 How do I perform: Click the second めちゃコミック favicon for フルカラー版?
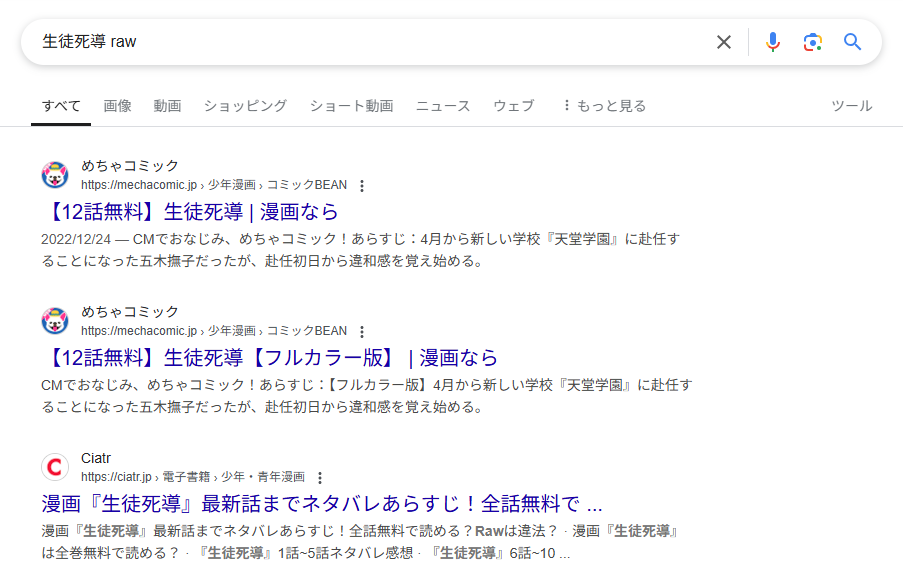(55, 321)
